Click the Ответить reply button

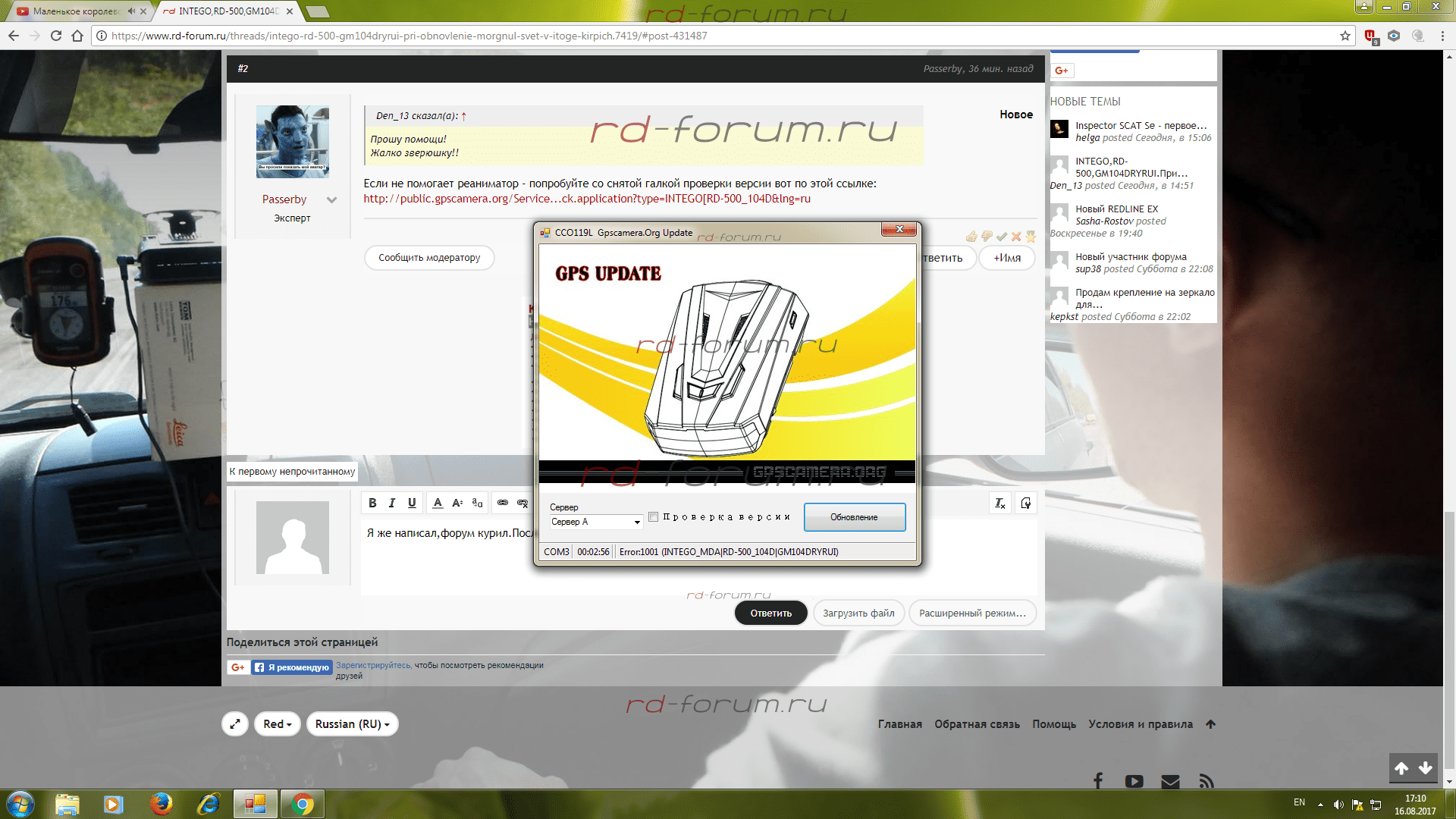click(x=770, y=613)
